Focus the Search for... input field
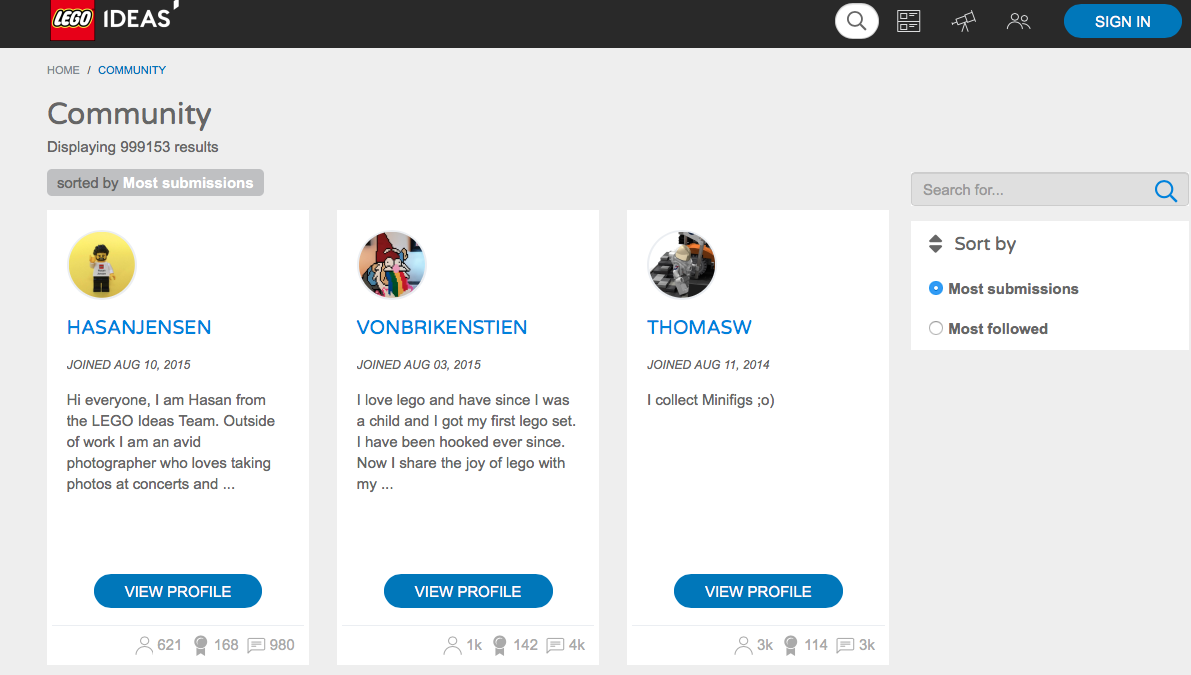Image resolution: width=1191 pixels, height=675 pixels. (1030, 190)
